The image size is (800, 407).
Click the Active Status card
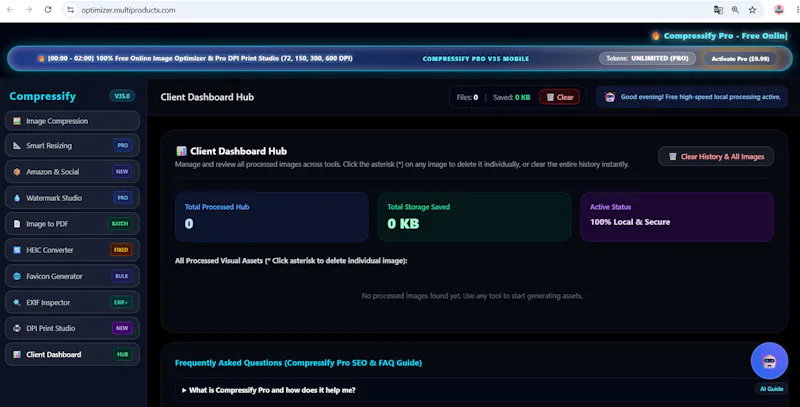(x=677, y=217)
